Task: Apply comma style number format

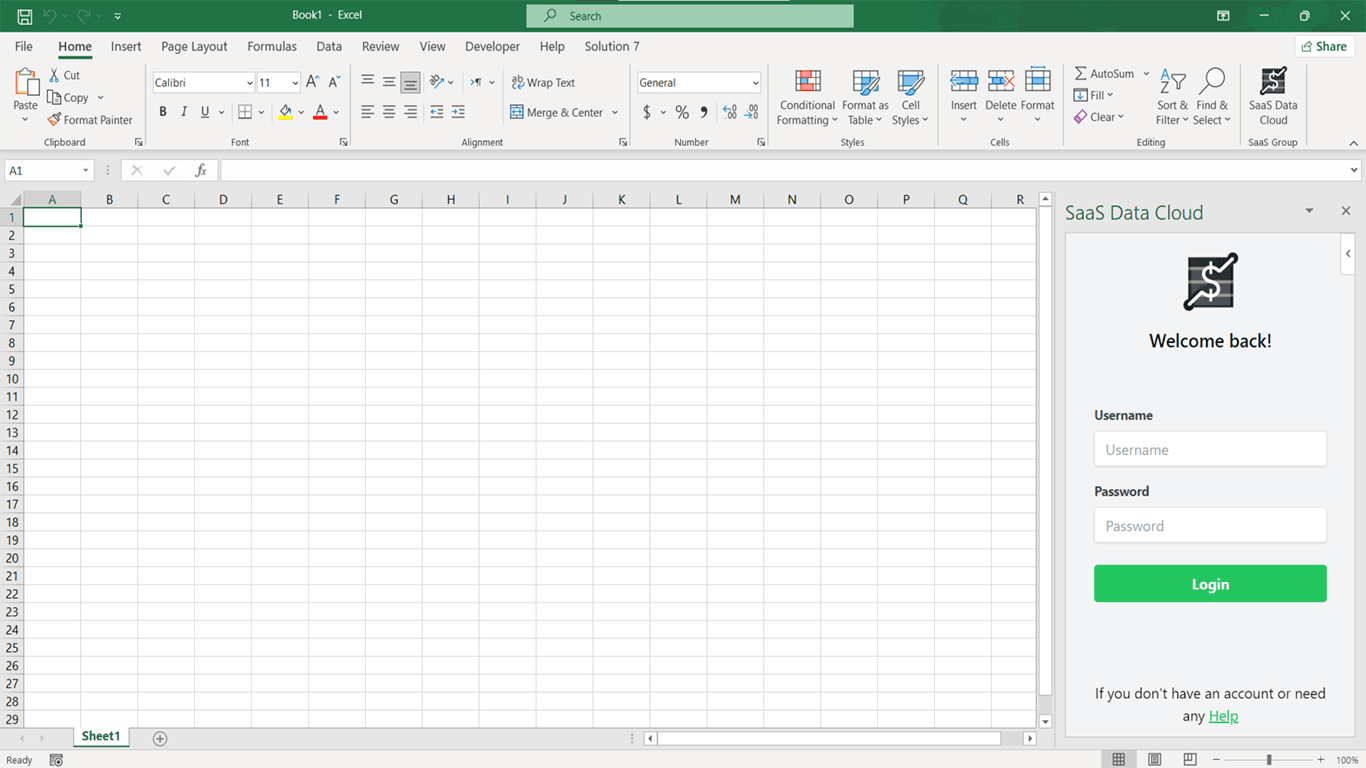Action: (x=704, y=112)
